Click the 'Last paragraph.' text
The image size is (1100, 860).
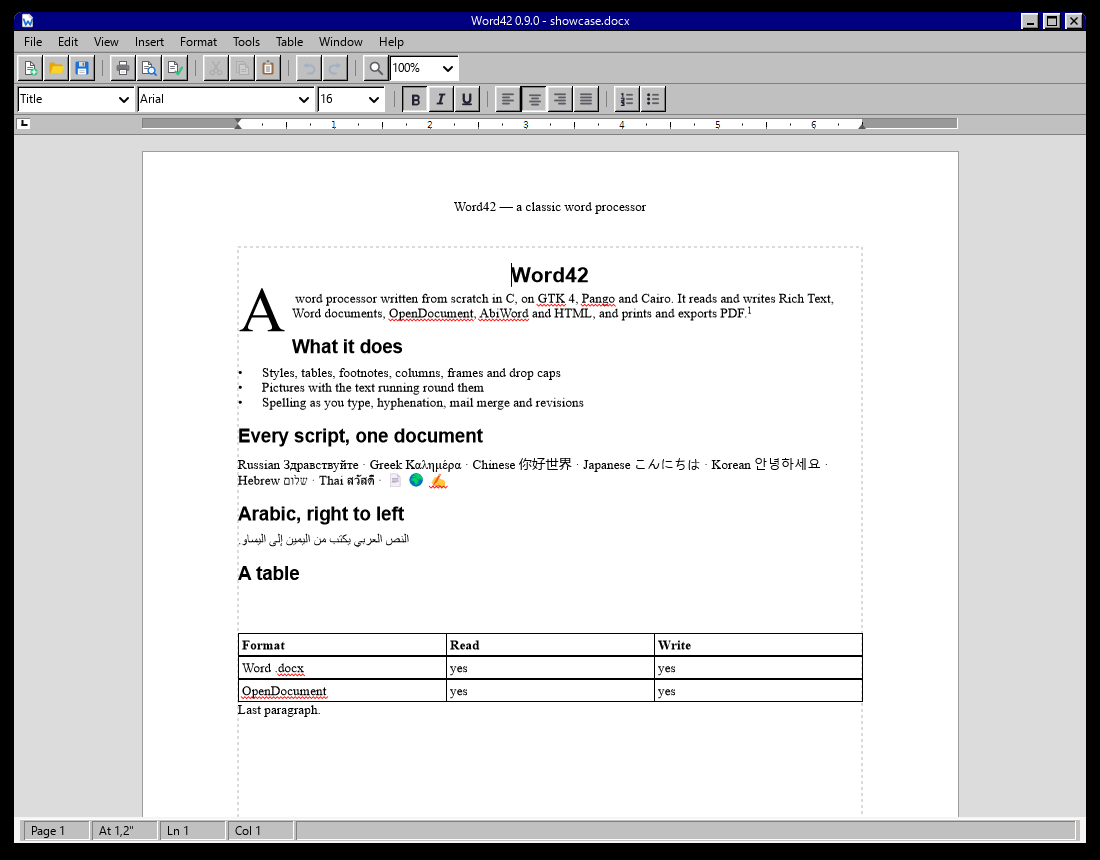point(279,710)
